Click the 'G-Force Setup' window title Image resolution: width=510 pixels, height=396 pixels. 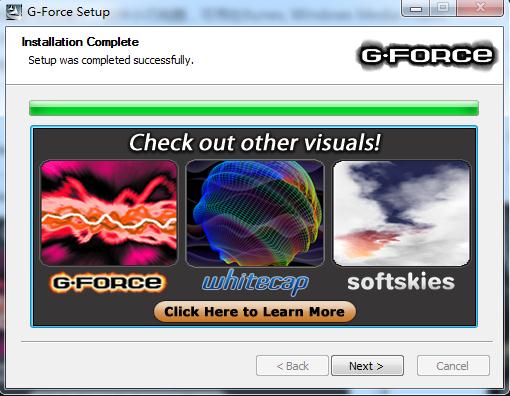(x=68, y=12)
